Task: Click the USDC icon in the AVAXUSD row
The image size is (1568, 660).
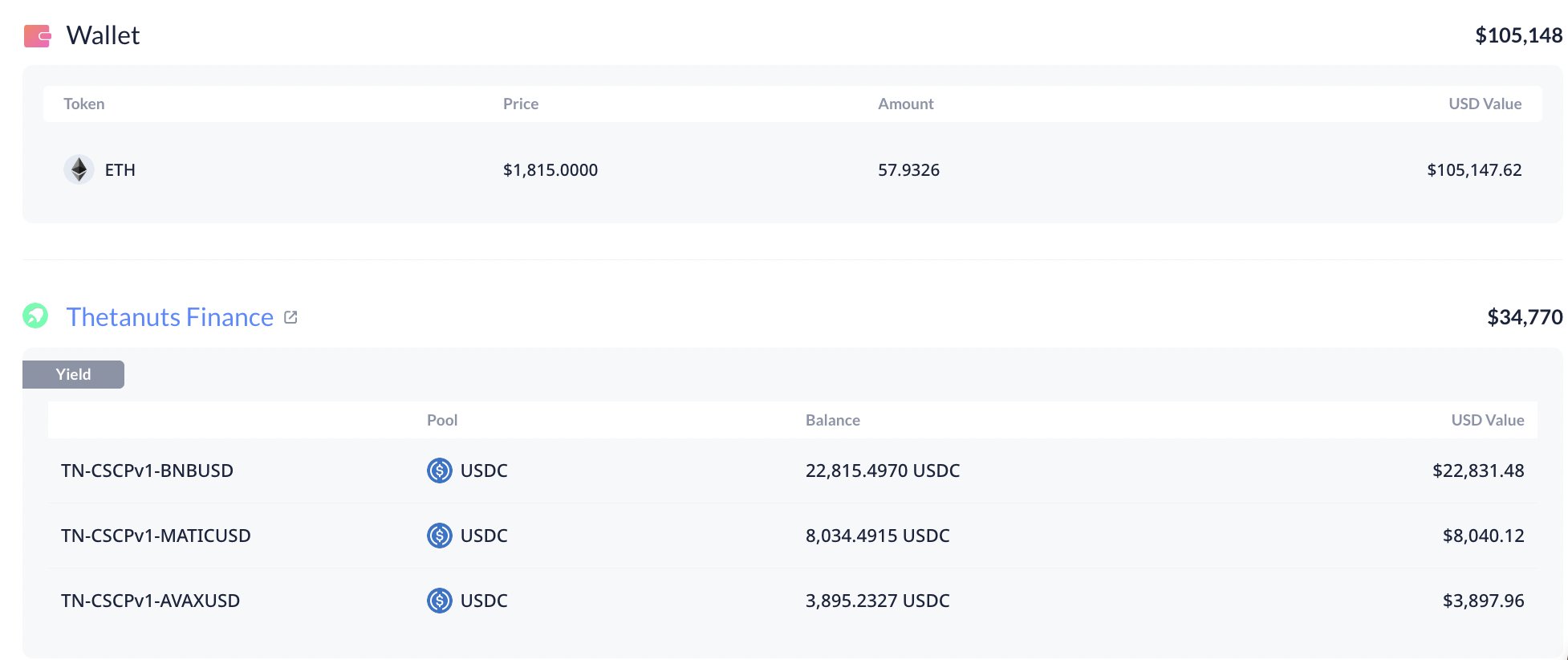Action: pyautogui.click(x=440, y=601)
